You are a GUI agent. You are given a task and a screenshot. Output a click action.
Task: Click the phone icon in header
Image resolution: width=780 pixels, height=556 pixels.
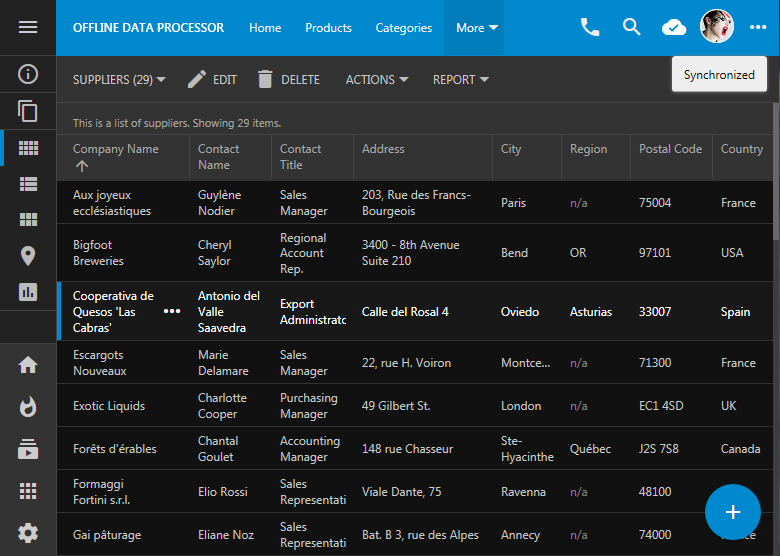pyautogui.click(x=590, y=27)
